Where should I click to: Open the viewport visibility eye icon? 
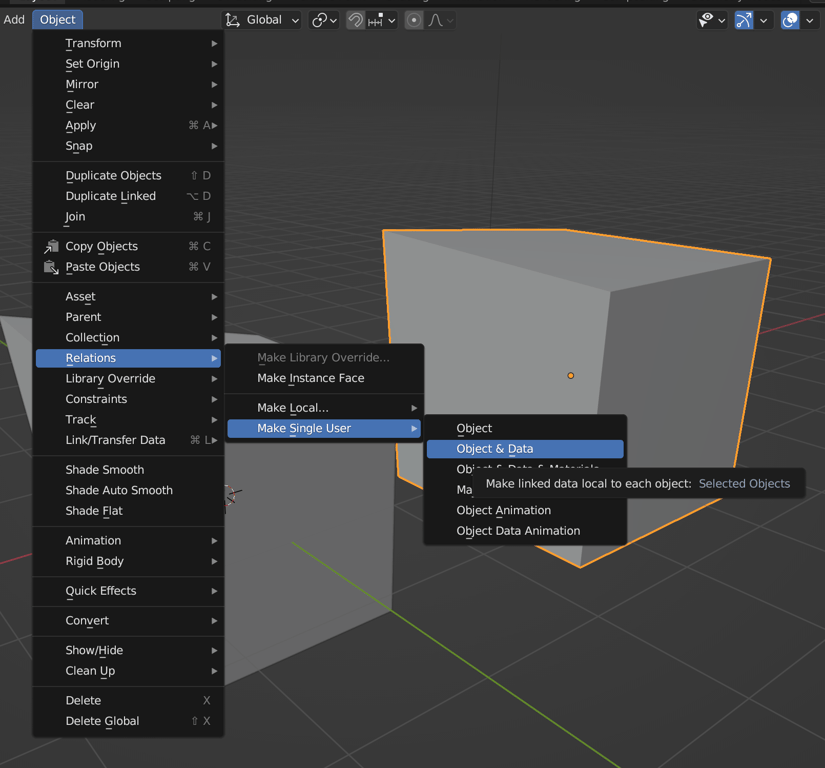point(707,20)
